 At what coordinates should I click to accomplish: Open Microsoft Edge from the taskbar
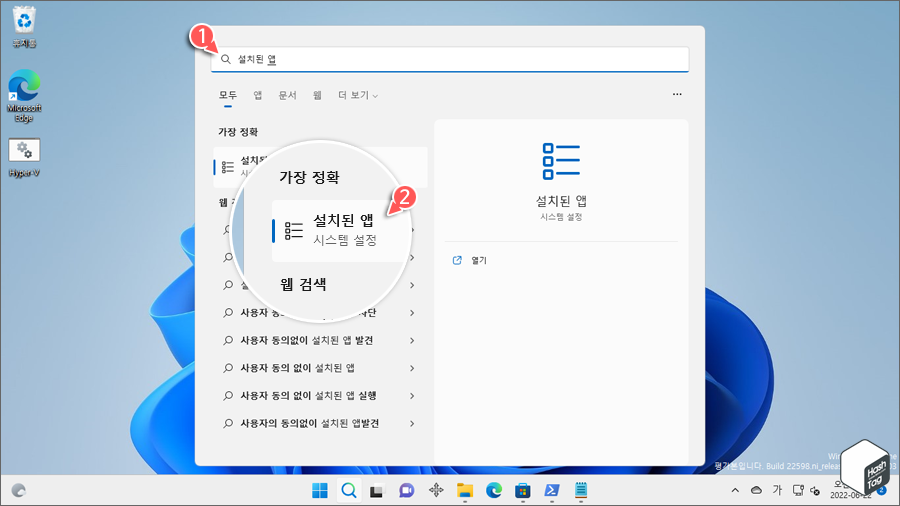(x=494, y=491)
